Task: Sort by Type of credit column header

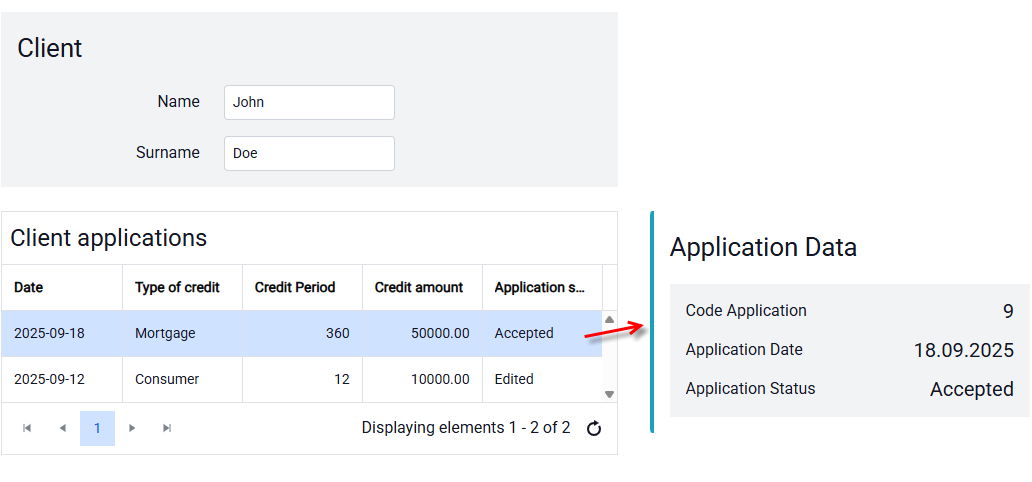Action: point(182,288)
